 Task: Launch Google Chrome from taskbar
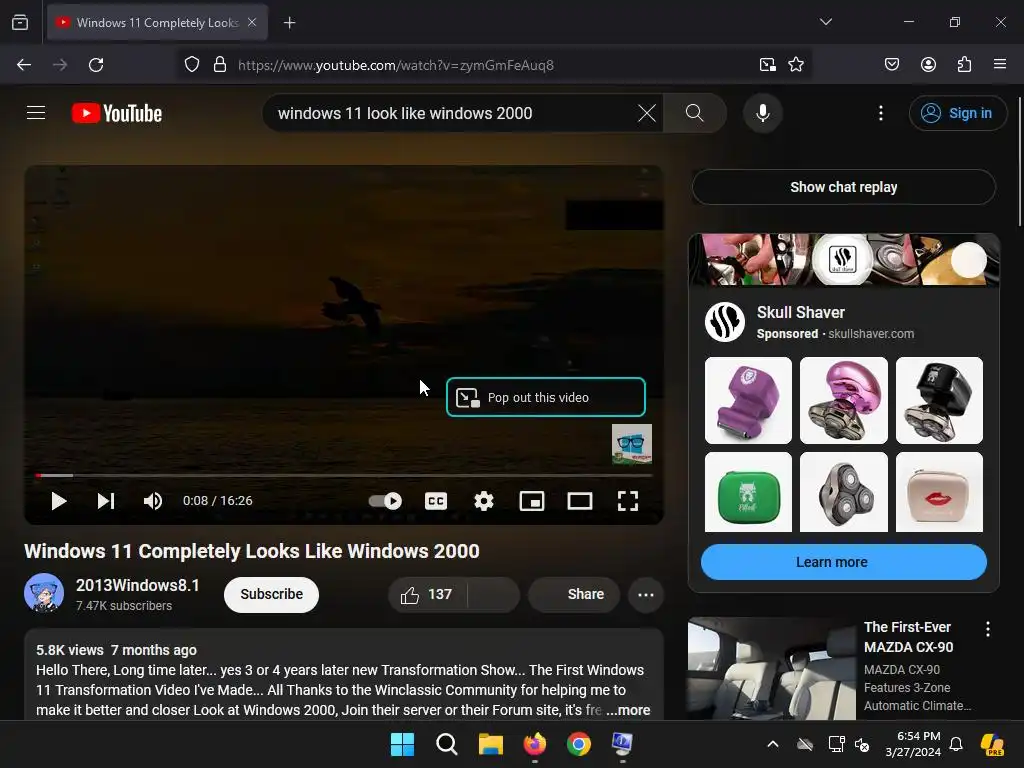[x=579, y=744]
